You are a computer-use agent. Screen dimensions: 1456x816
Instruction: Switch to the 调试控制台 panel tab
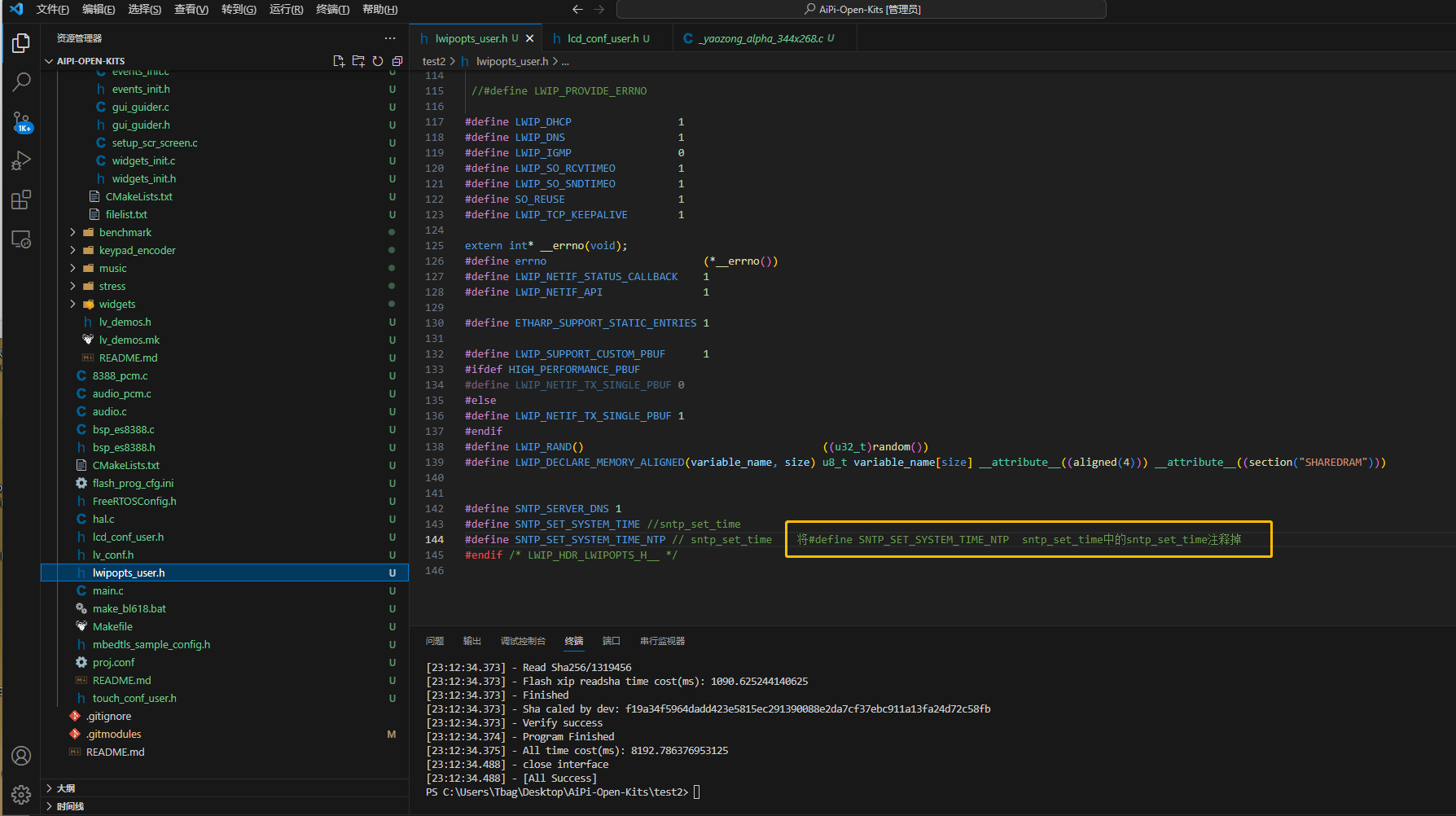pos(523,641)
